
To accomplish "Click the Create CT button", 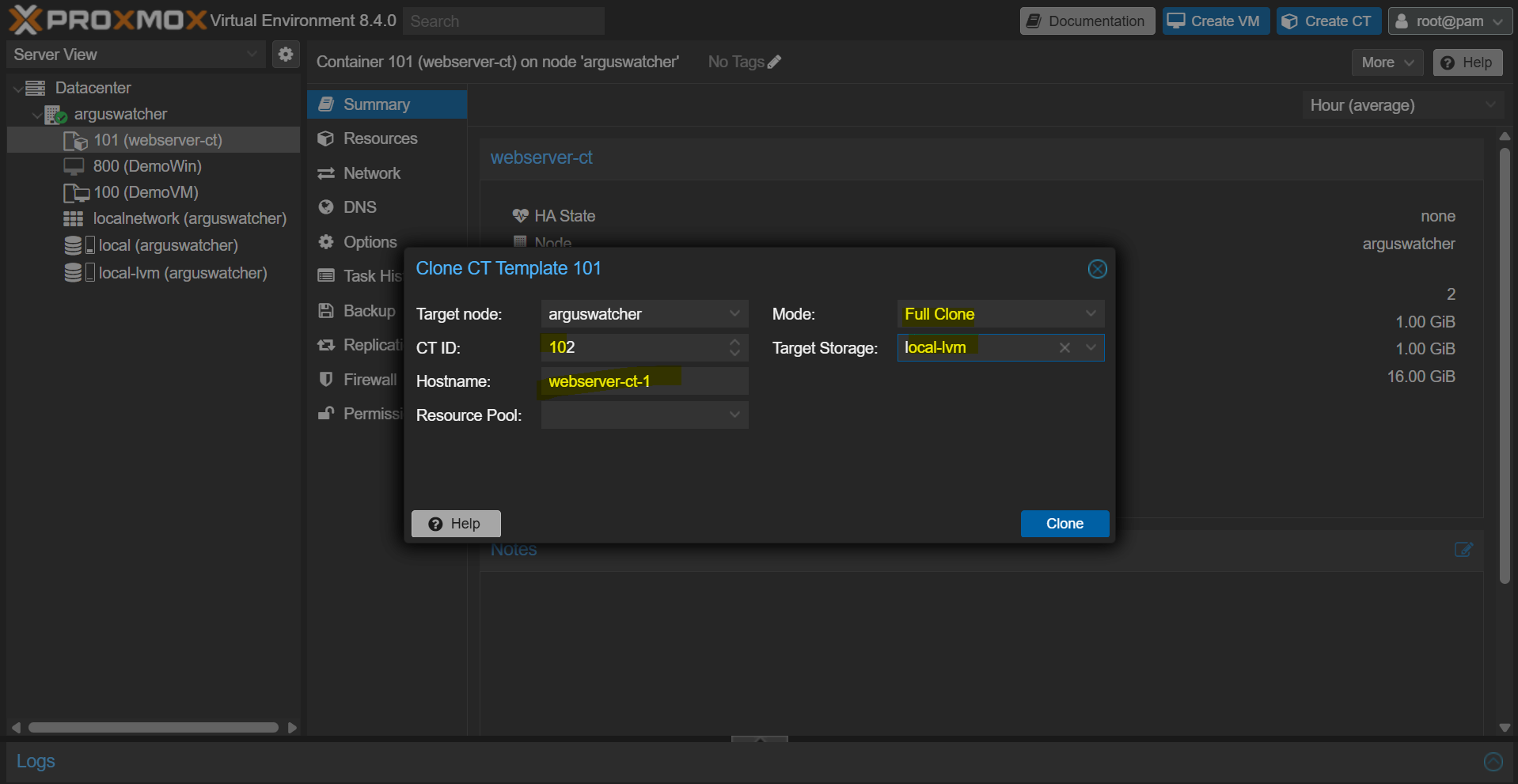I will click(x=1329, y=21).
